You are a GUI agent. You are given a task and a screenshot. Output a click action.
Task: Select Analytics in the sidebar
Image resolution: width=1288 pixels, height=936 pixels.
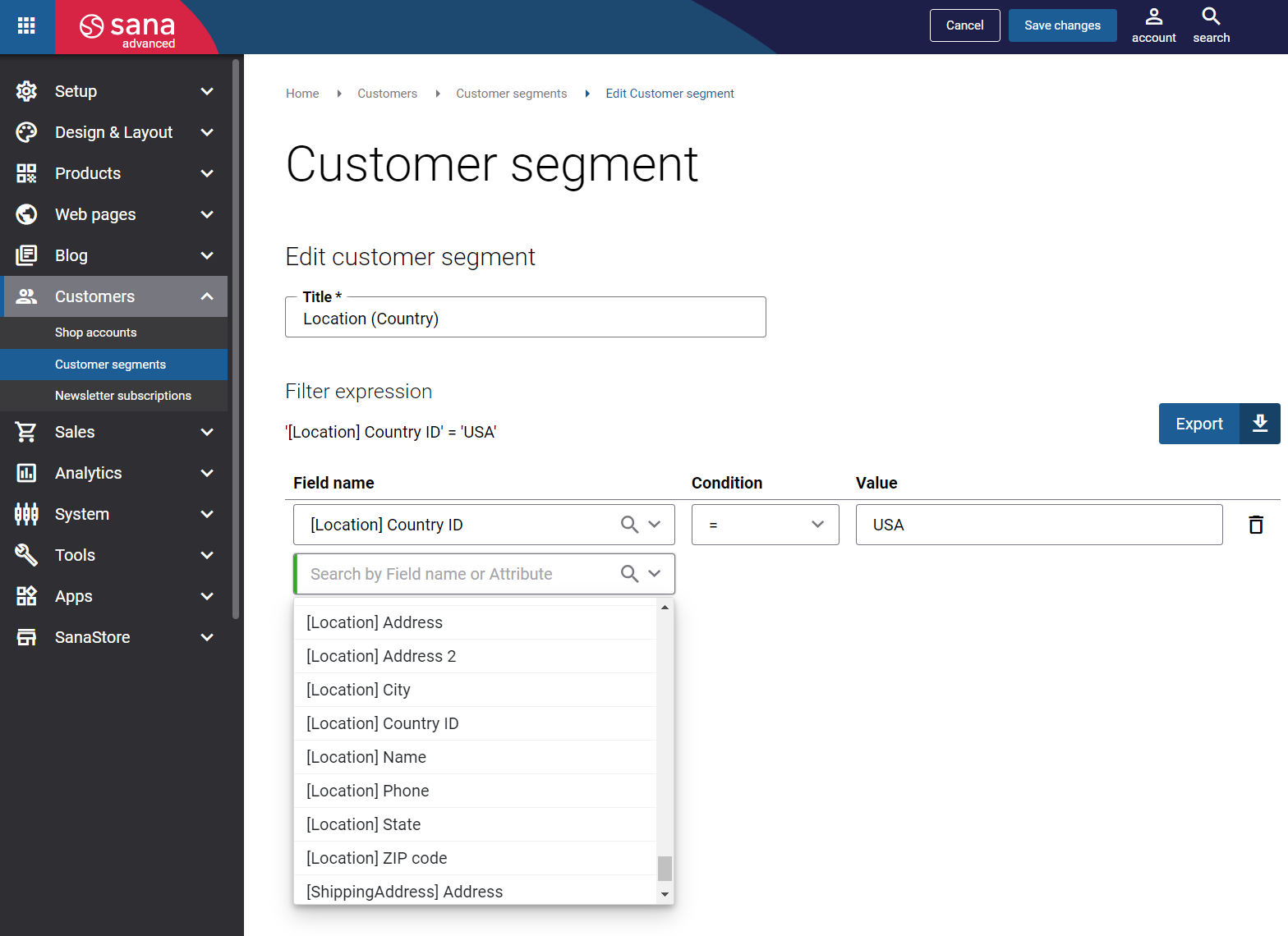(114, 473)
